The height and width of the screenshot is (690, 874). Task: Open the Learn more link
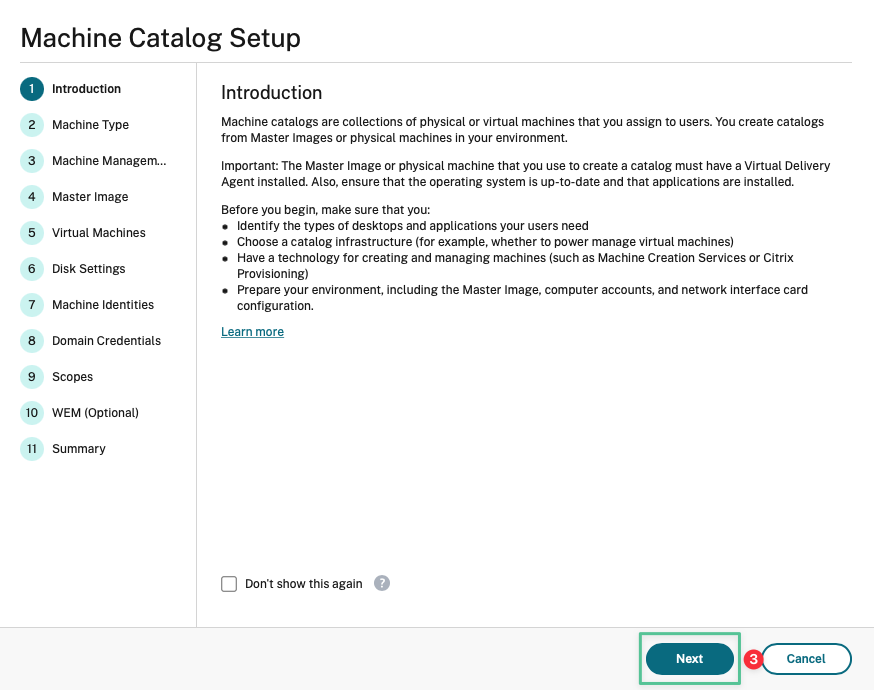click(252, 332)
